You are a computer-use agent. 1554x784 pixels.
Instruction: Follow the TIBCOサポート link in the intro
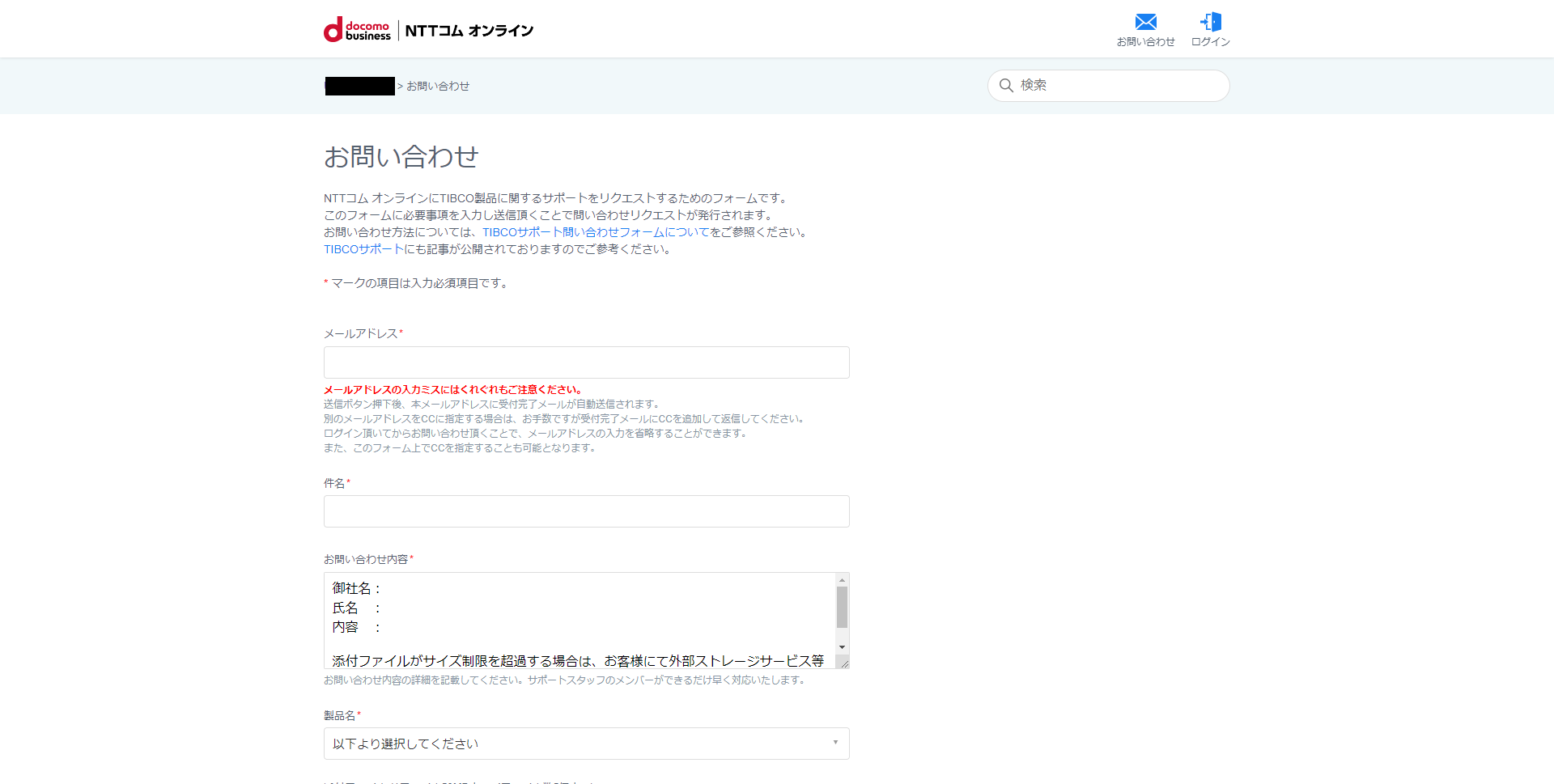(363, 249)
